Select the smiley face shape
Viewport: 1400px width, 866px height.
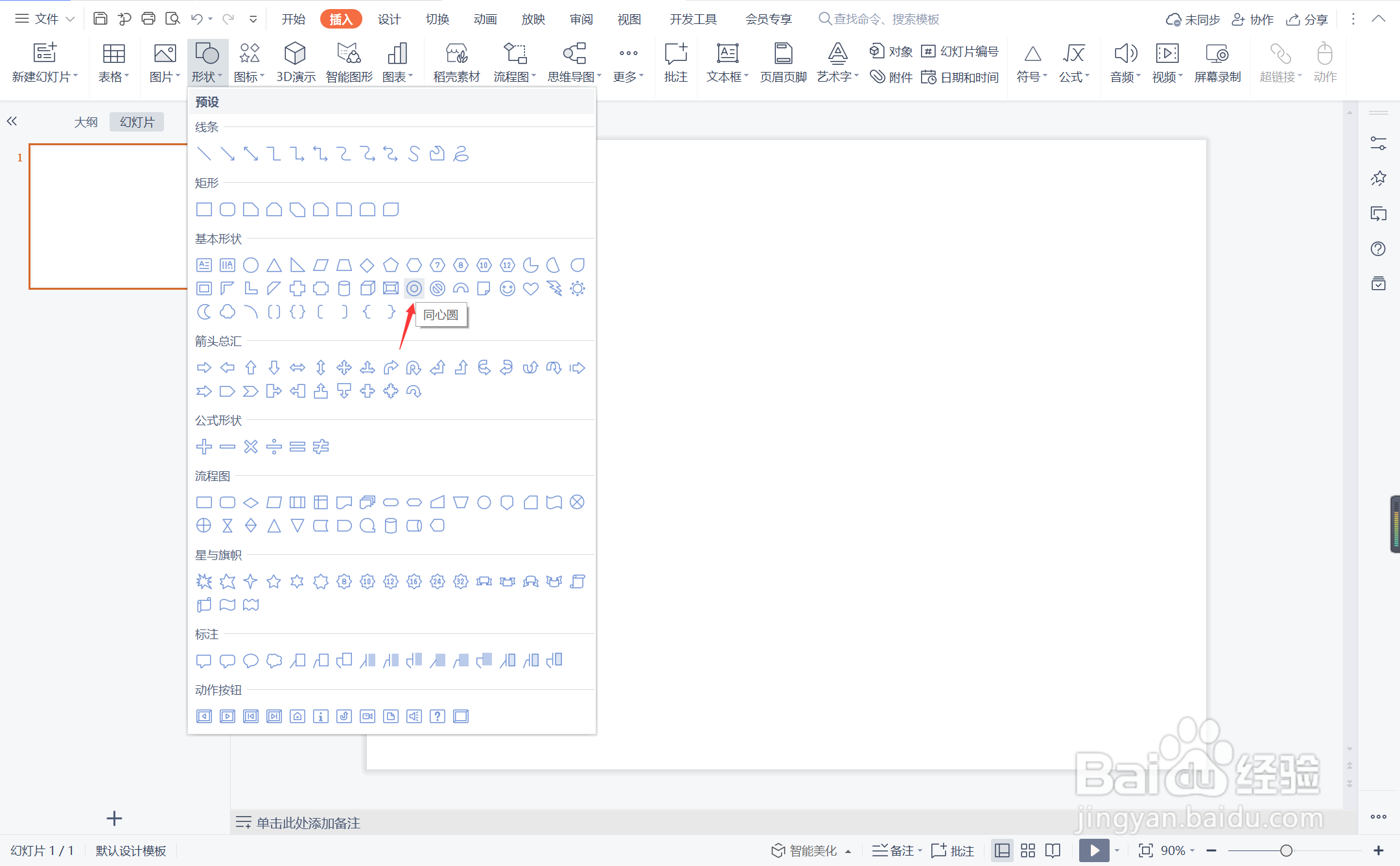click(x=507, y=288)
